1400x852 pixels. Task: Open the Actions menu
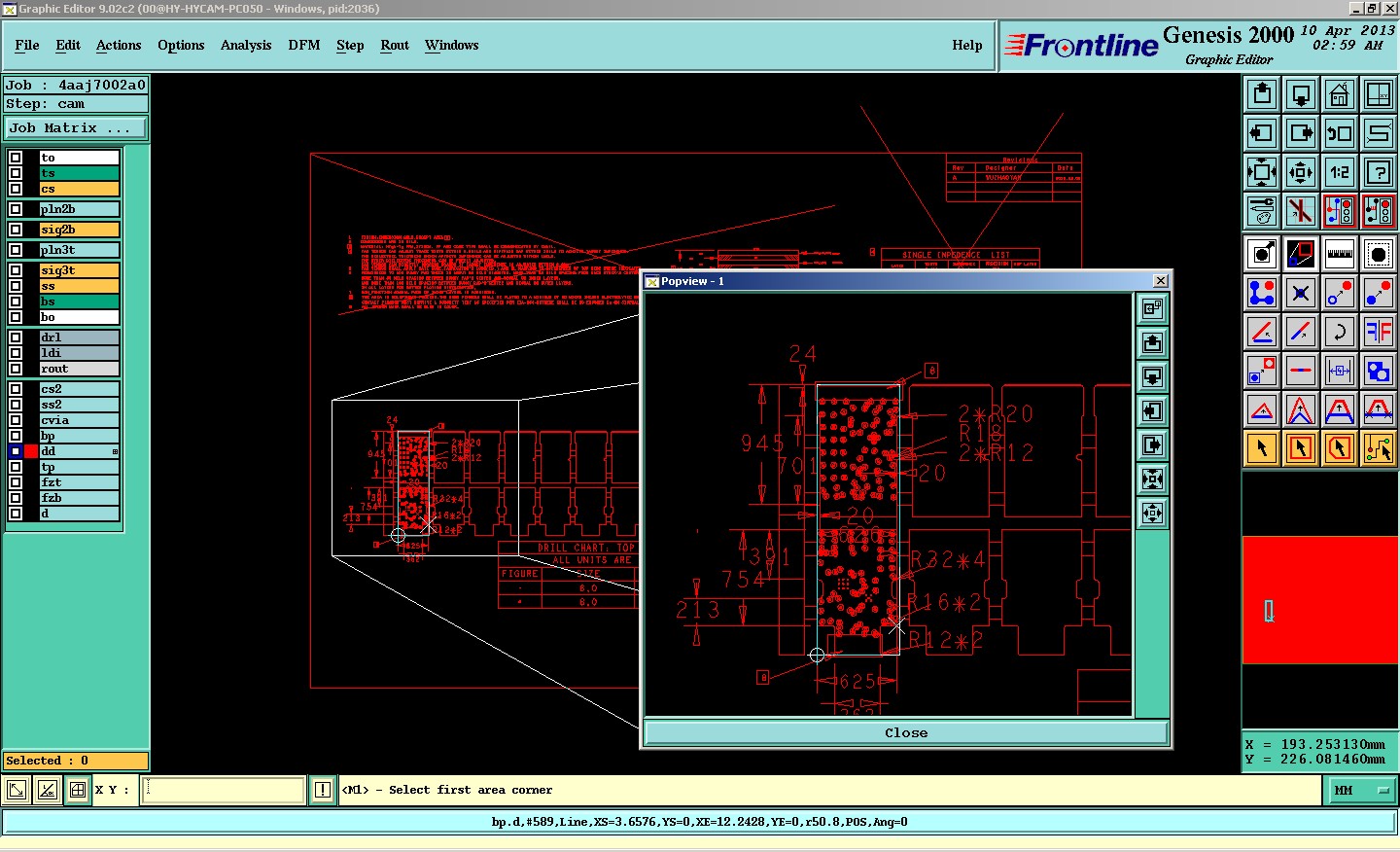[119, 45]
